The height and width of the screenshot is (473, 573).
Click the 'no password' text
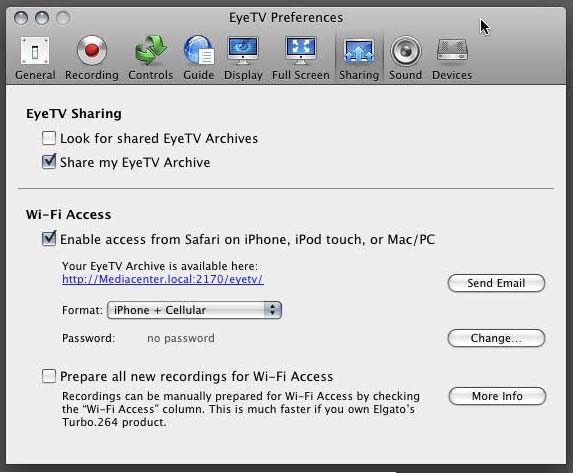[181, 338]
